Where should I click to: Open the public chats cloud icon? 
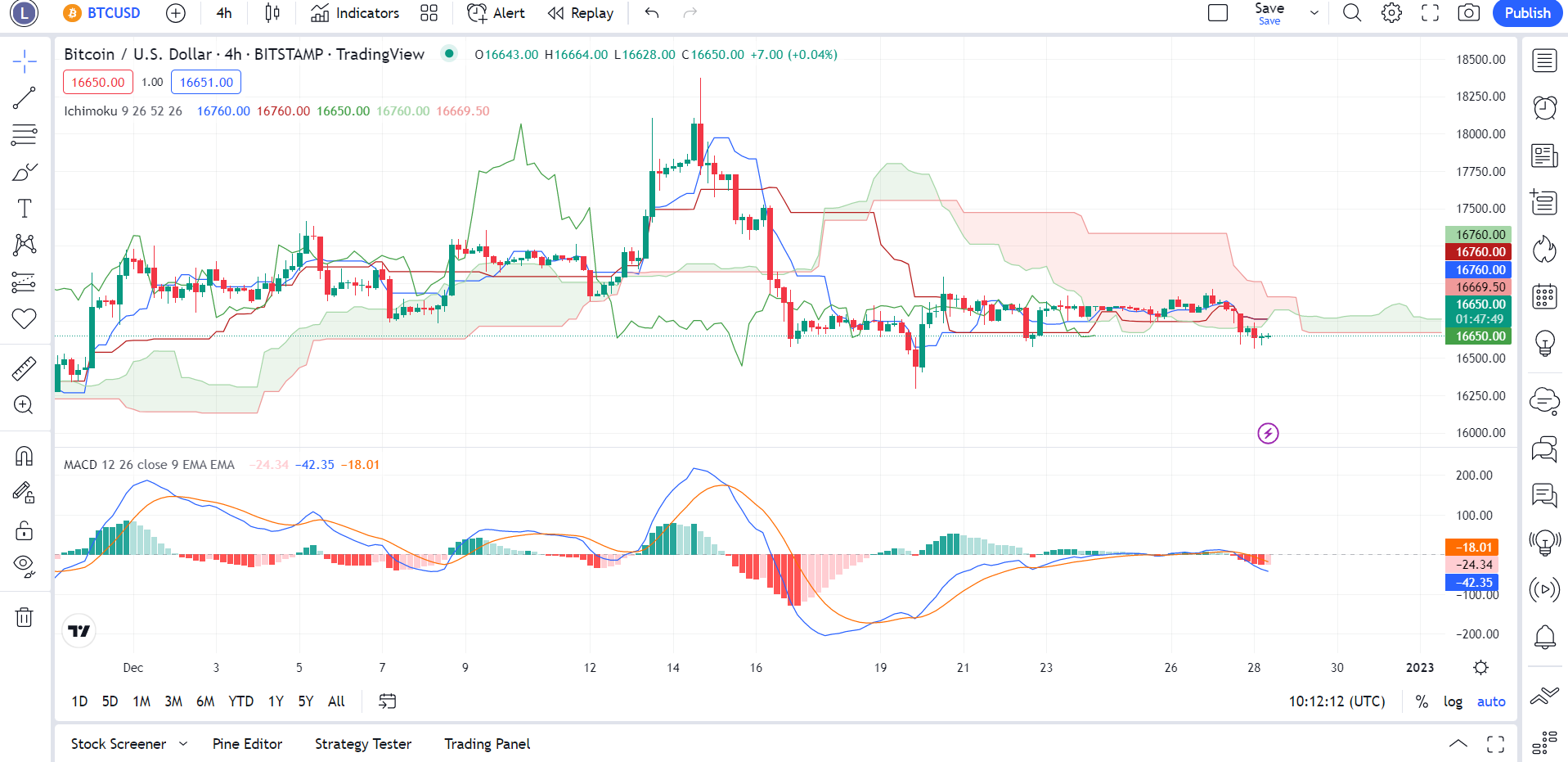point(1544,400)
